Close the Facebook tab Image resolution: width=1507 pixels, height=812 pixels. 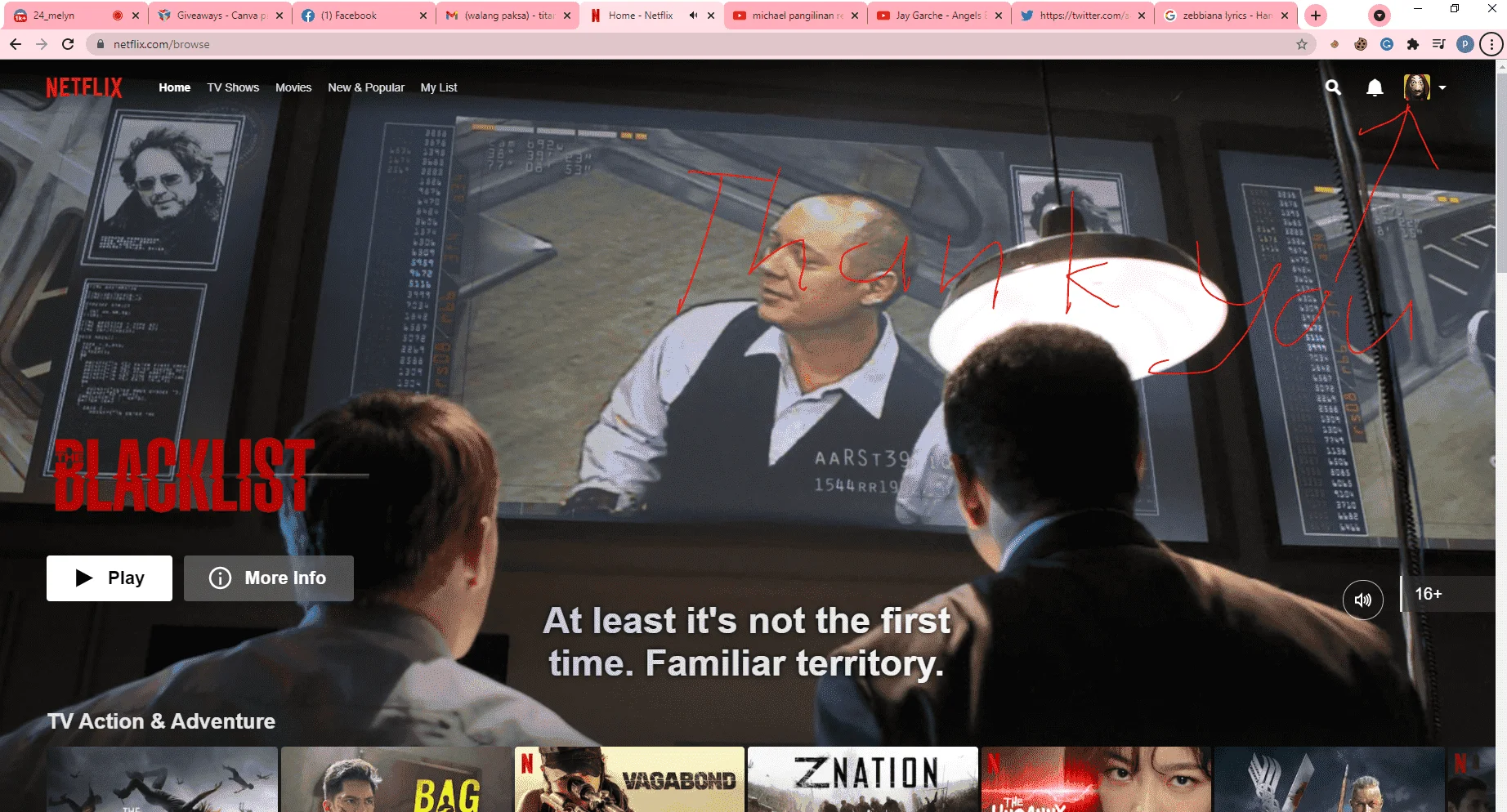click(x=423, y=16)
